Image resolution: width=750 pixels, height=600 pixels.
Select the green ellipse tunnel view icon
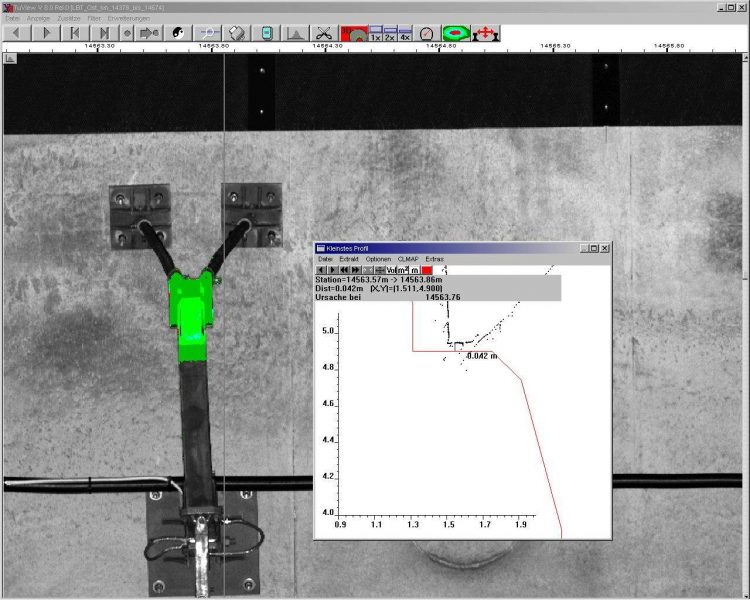(x=456, y=33)
